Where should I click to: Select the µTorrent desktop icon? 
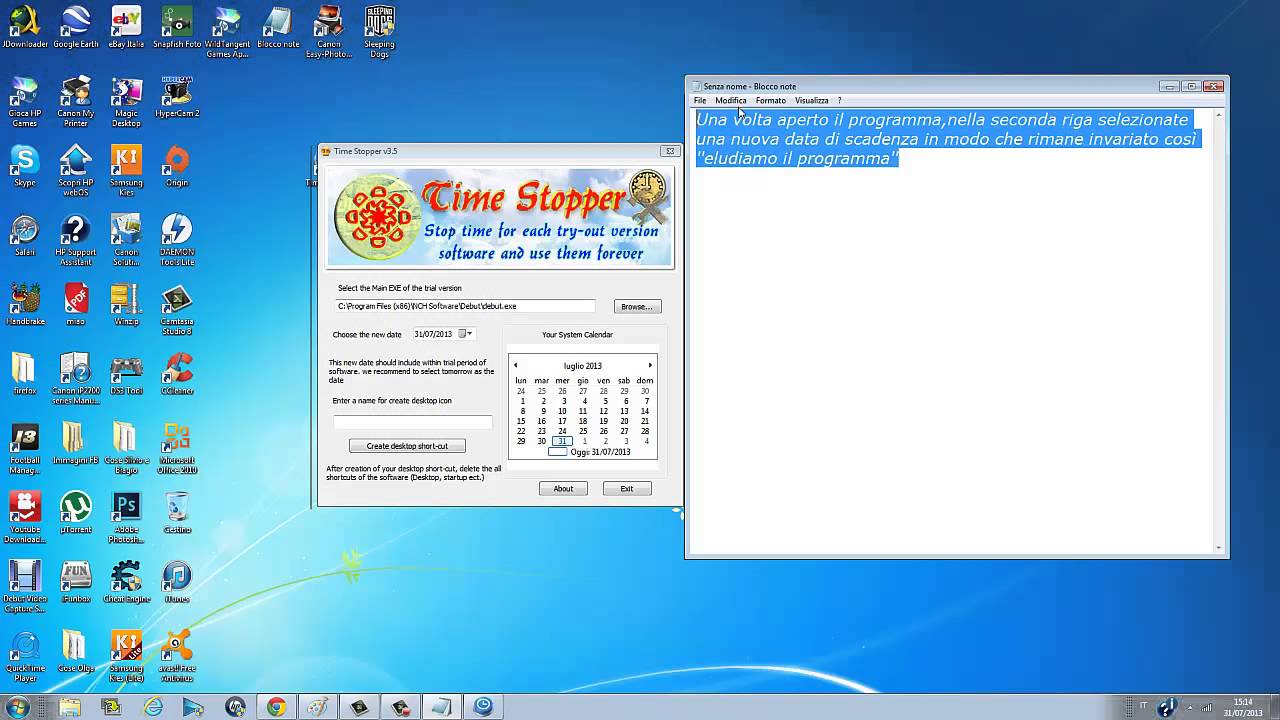click(x=76, y=512)
